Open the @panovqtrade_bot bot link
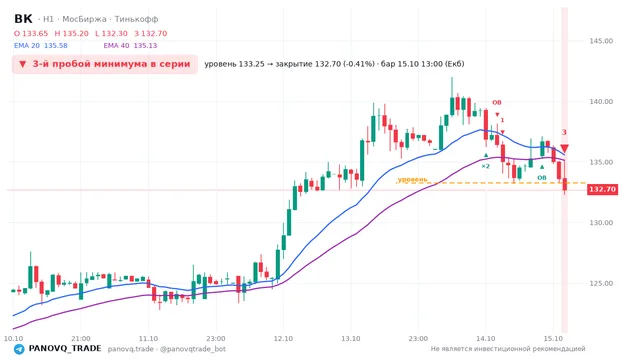Image resolution: width=640 pixels, height=360 pixels. click(193, 349)
